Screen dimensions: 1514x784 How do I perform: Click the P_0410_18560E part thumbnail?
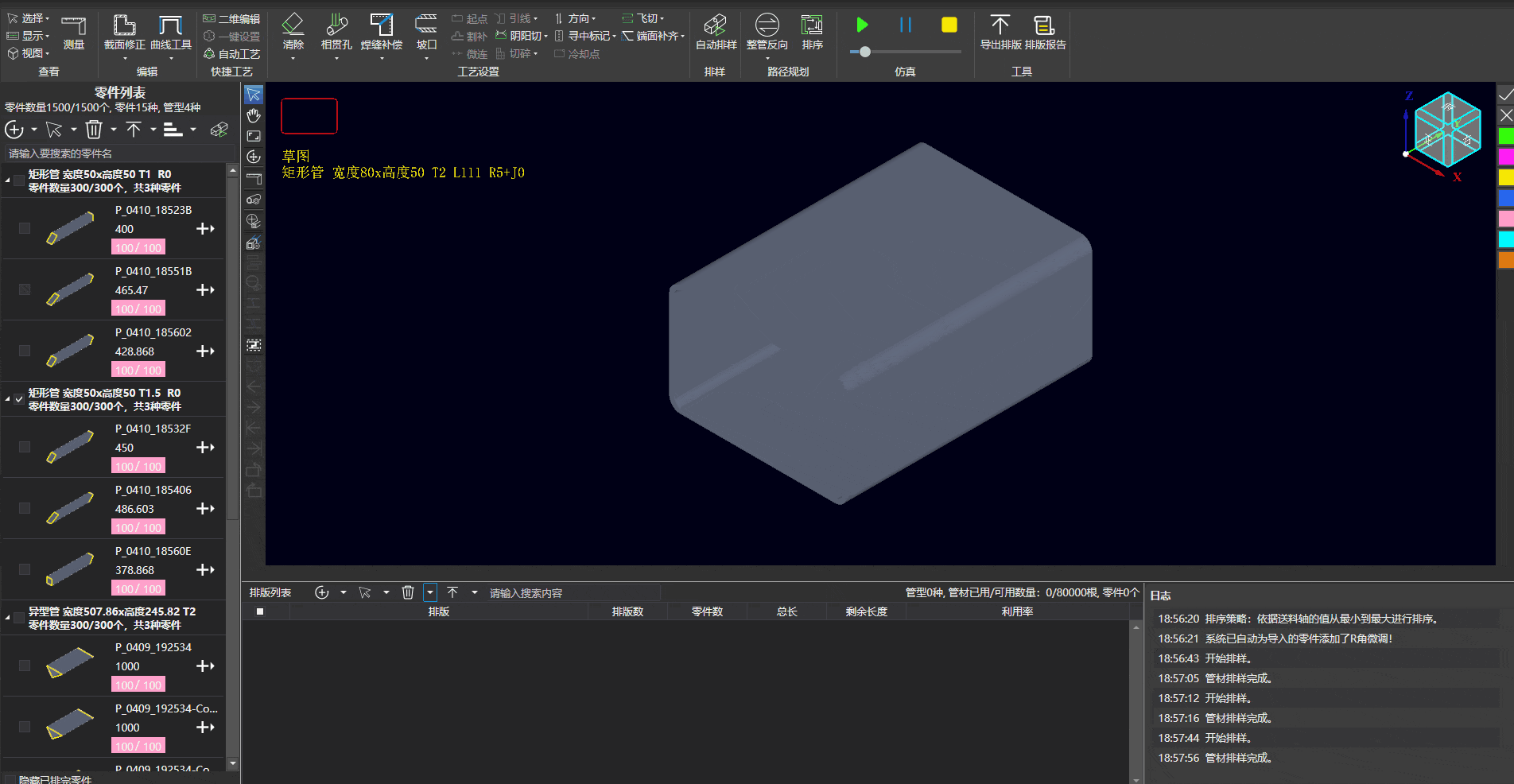70,569
